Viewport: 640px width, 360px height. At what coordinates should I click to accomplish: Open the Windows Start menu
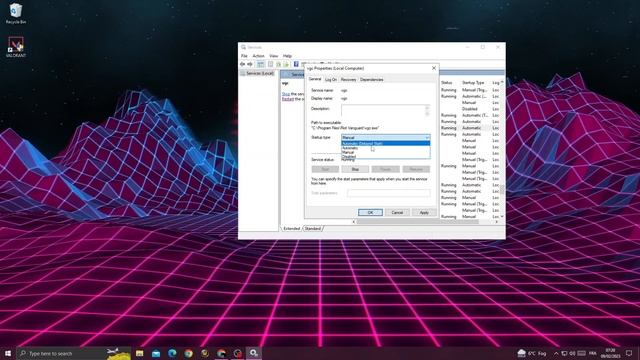click(x=8, y=353)
